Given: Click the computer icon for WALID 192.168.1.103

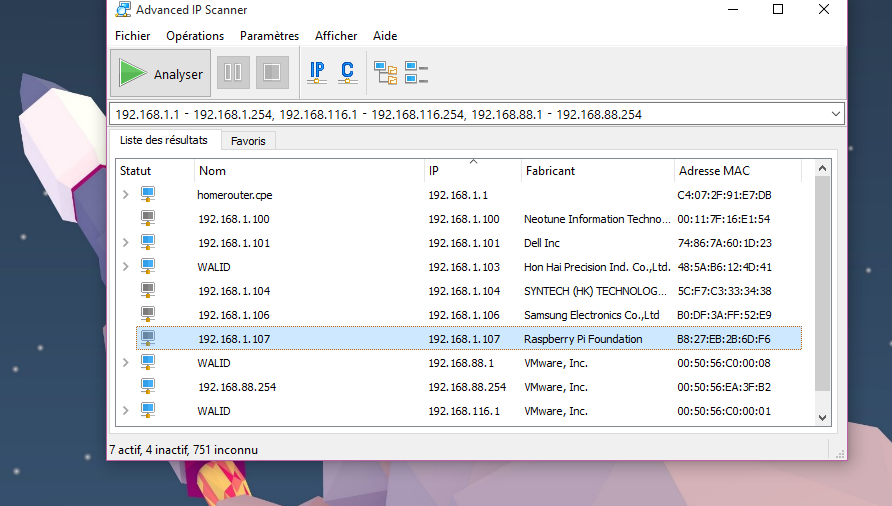Looking at the screenshot, I should [x=148, y=266].
